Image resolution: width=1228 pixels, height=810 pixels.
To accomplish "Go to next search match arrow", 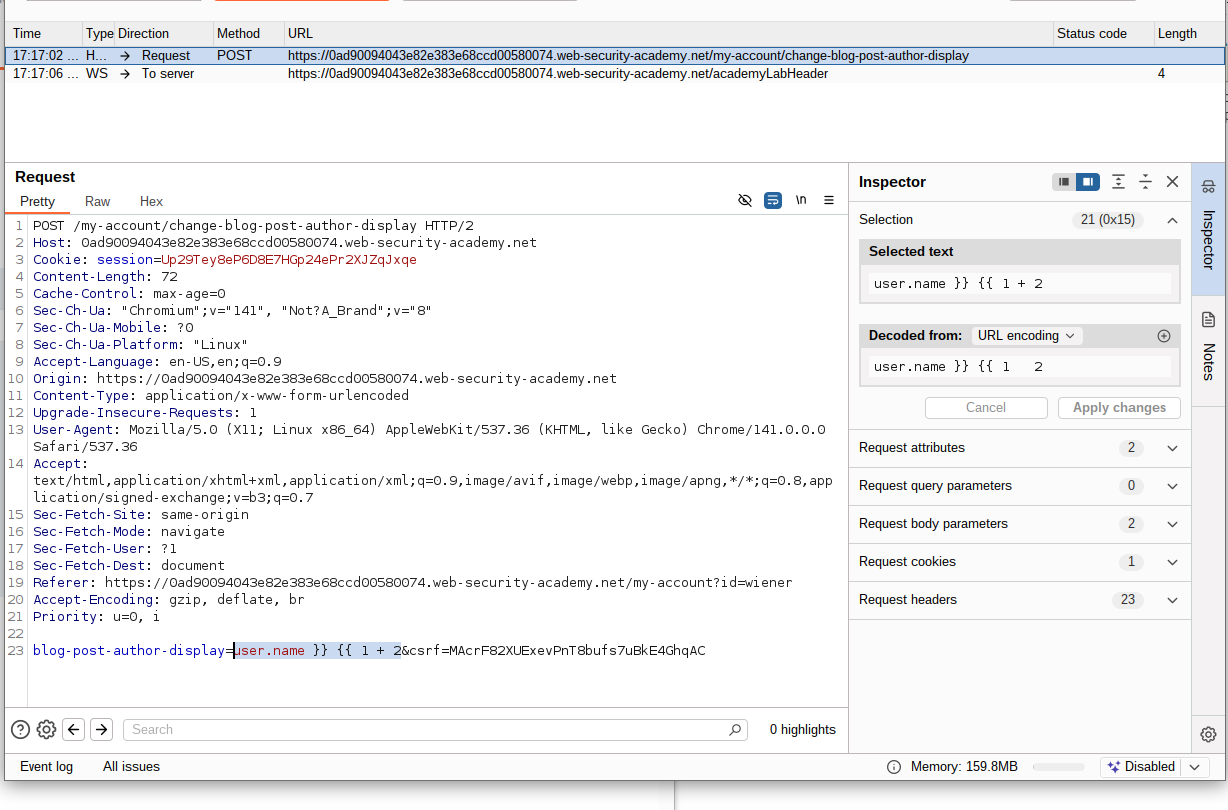I will 101,729.
